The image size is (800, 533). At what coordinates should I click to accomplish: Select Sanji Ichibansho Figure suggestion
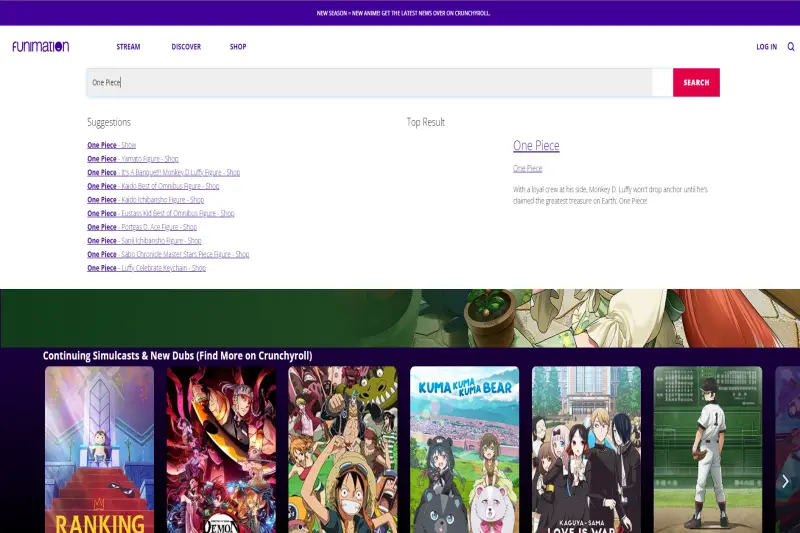pyautogui.click(x=144, y=240)
